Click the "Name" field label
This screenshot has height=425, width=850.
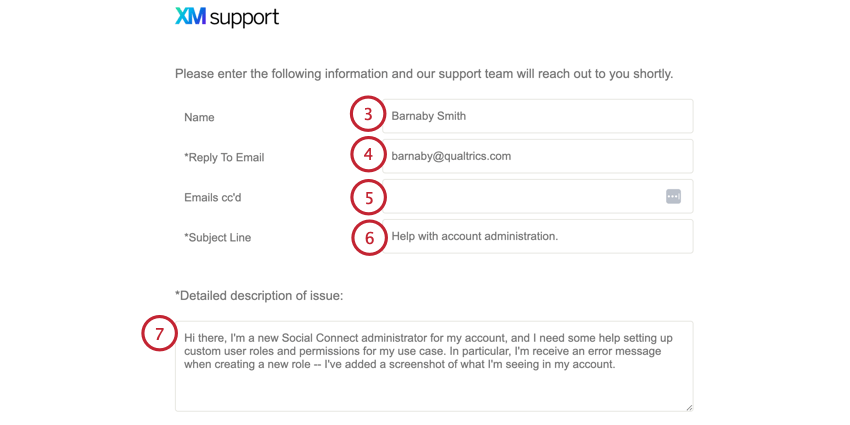199,117
